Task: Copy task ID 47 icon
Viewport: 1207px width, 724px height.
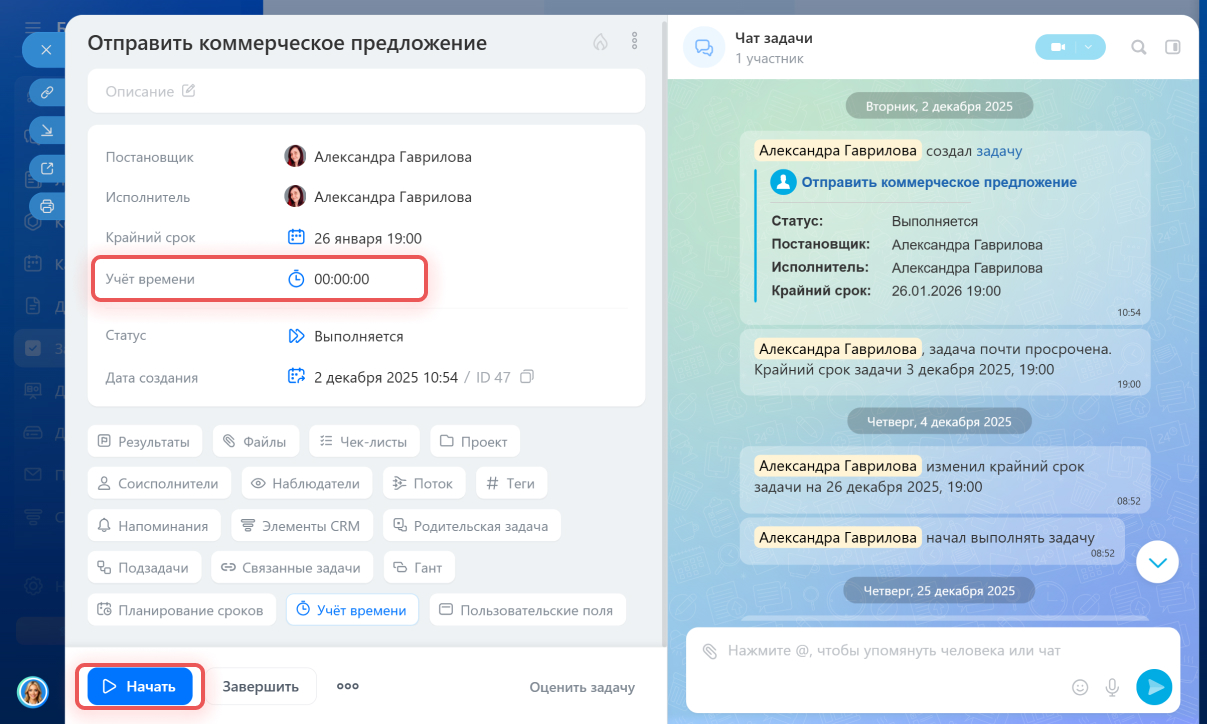Action: pyautogui.click(x=528, y=377)
